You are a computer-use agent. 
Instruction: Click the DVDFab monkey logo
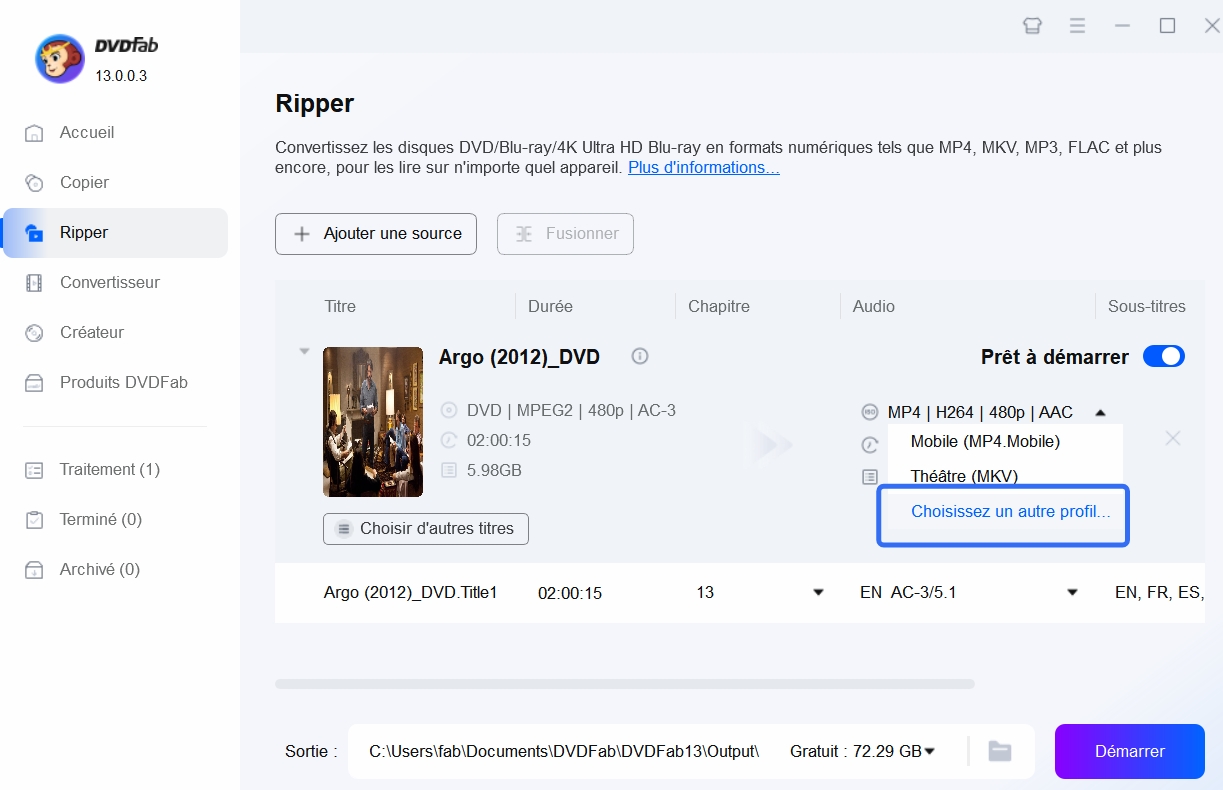pyautogui.click(x=60, y=59)
